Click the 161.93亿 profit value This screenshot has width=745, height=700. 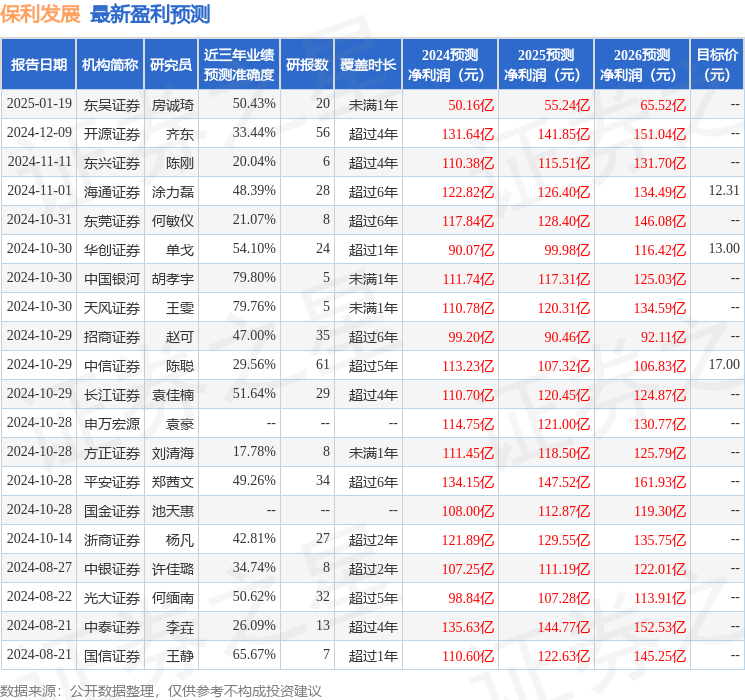pyautogui.click(x=659, y=482)
